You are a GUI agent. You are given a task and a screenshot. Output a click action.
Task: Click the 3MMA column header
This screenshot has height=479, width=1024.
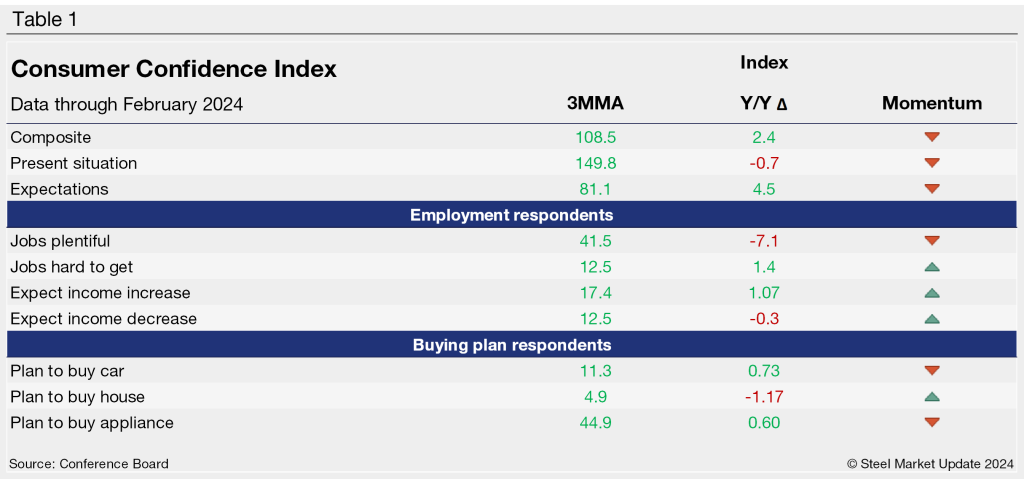pos(595,103)
